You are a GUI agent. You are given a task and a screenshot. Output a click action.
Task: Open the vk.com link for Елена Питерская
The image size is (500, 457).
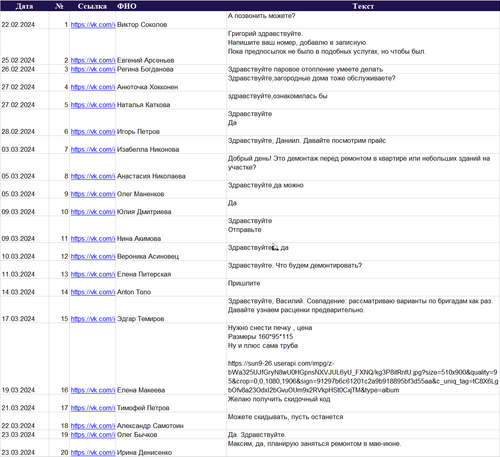pos(93,274)
